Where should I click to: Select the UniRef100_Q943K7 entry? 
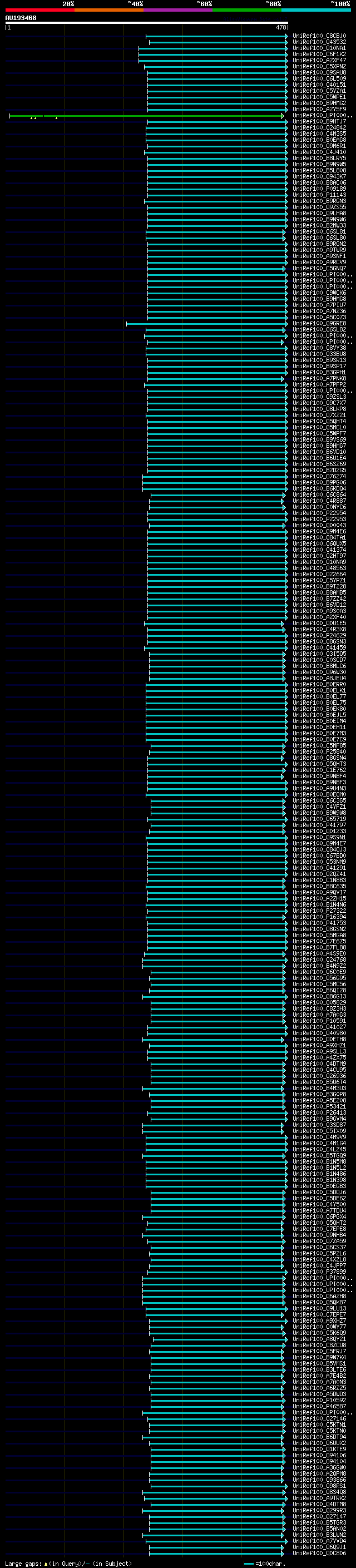tap(319, 176)
